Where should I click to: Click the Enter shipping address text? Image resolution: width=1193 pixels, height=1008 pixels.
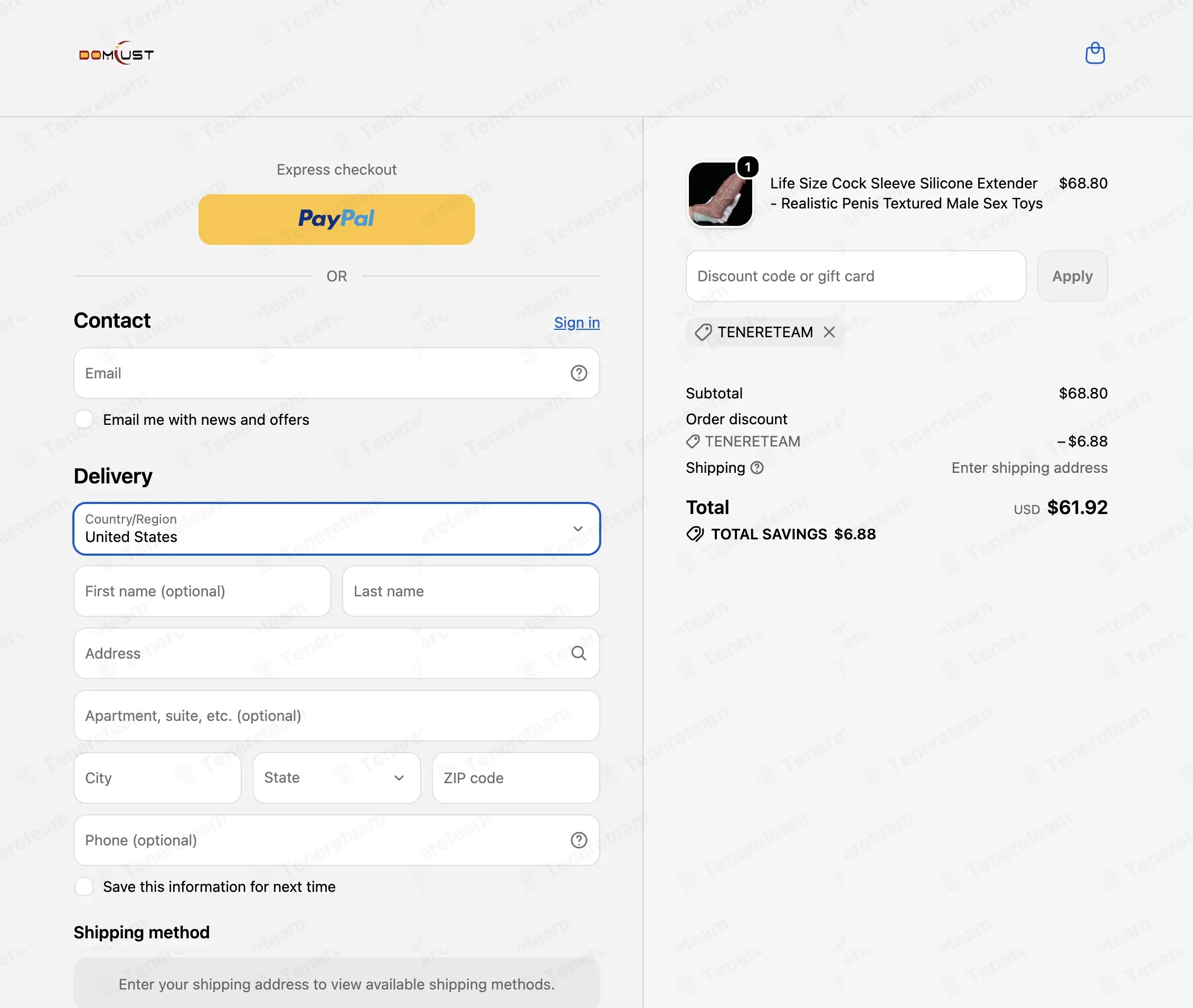(1029, 468)
